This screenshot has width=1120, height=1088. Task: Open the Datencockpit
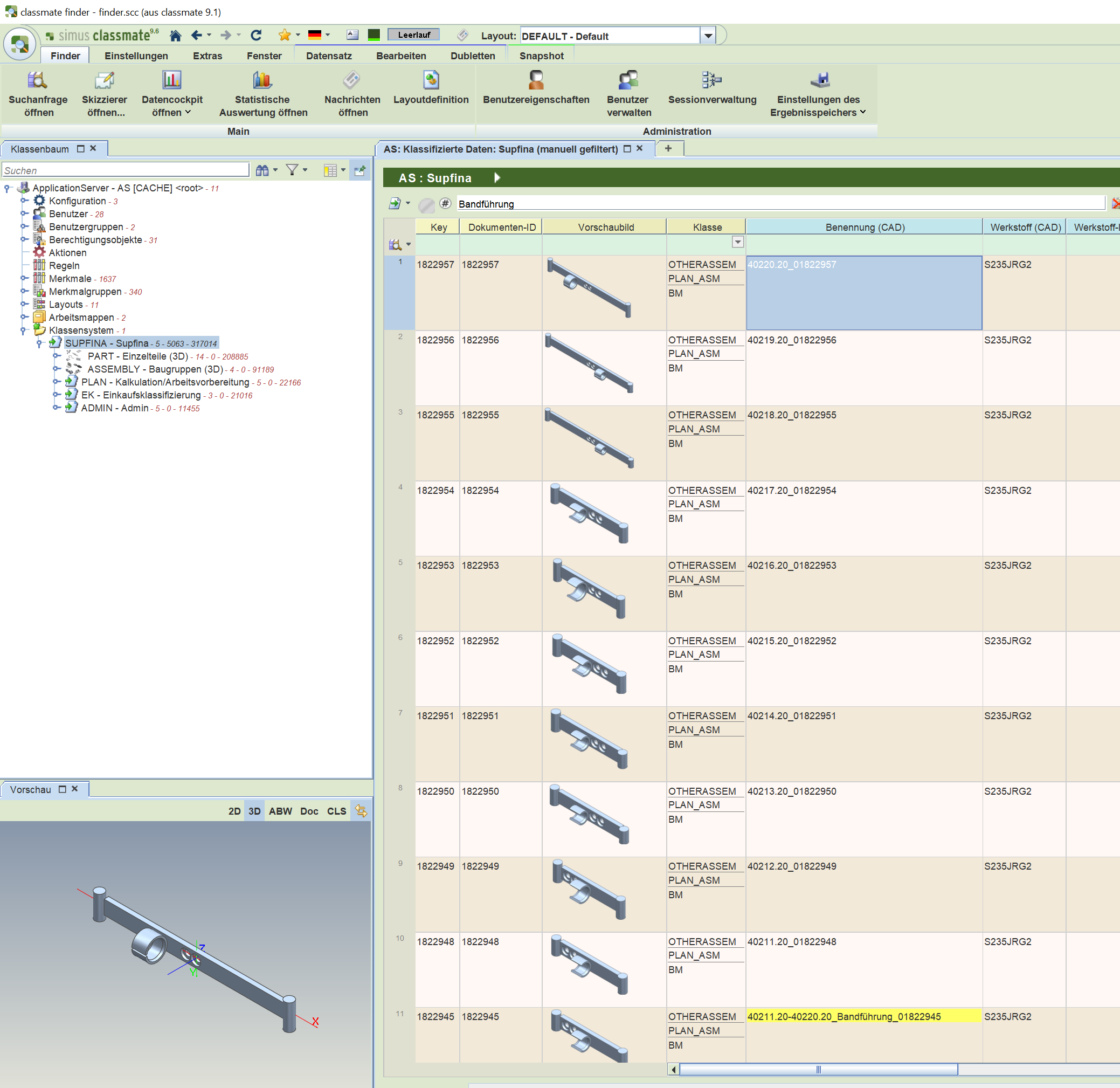172,94
